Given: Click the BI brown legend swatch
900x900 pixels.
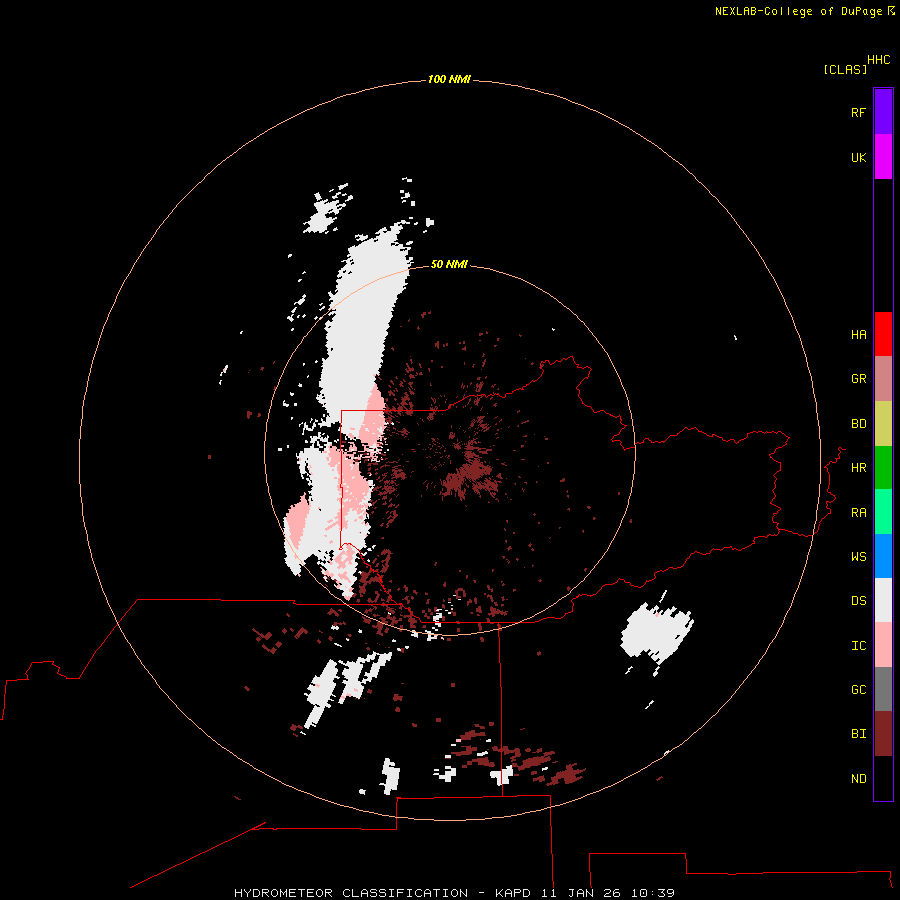Looking at the screenshot, I should pyautogui.click(x=883, y=734).
